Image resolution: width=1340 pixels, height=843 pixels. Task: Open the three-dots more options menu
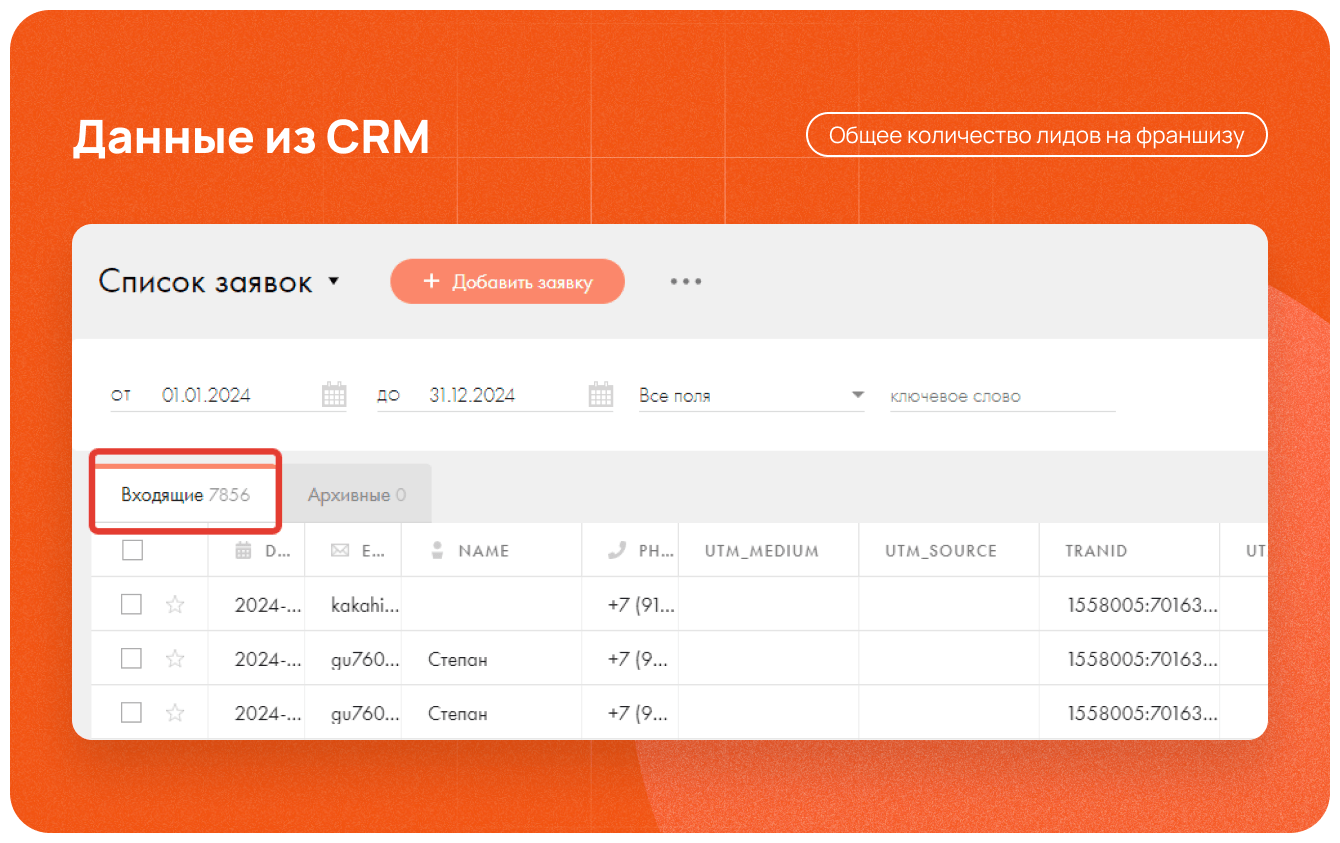[686, 282]
